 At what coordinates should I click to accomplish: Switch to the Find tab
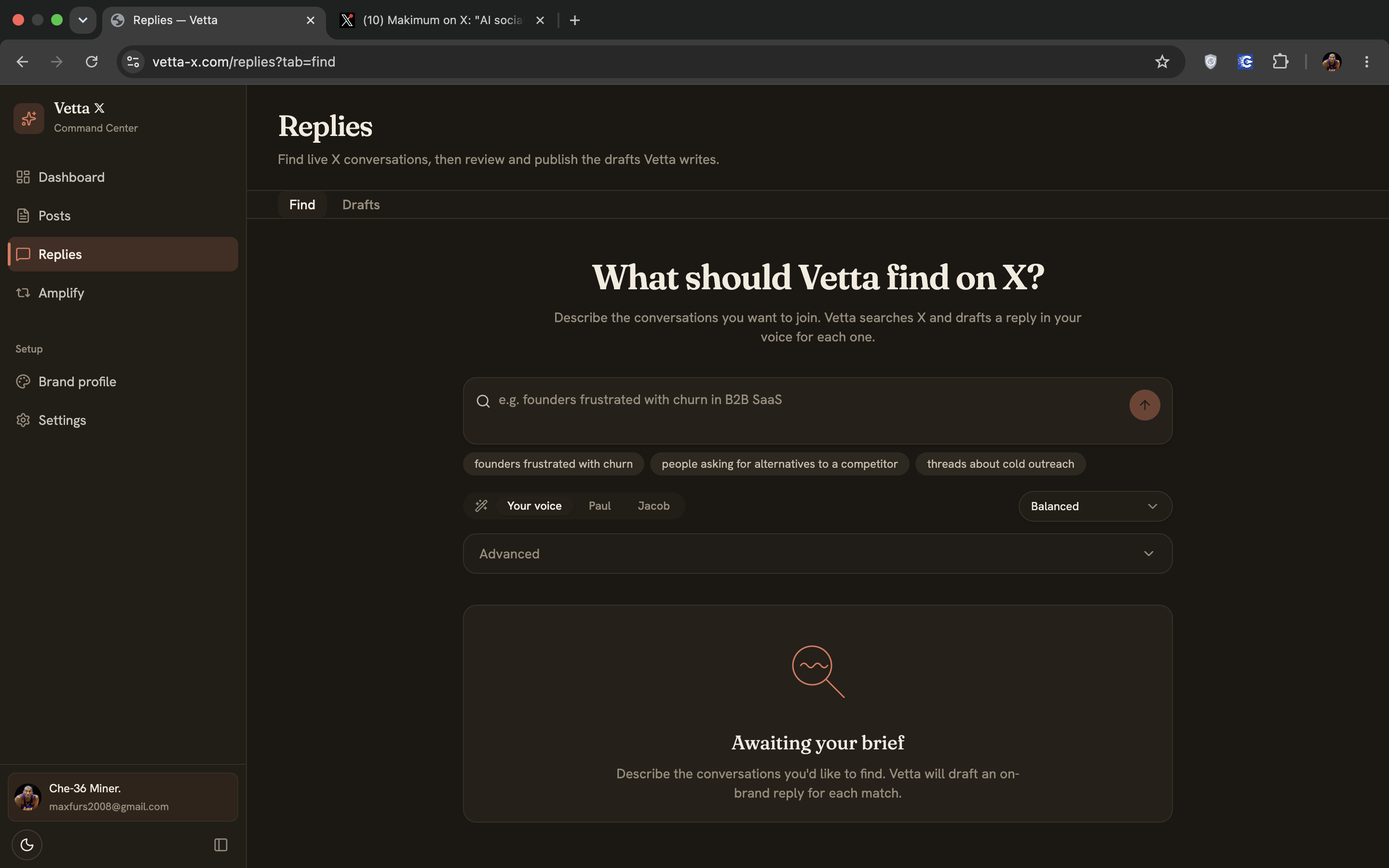[302, 204]
